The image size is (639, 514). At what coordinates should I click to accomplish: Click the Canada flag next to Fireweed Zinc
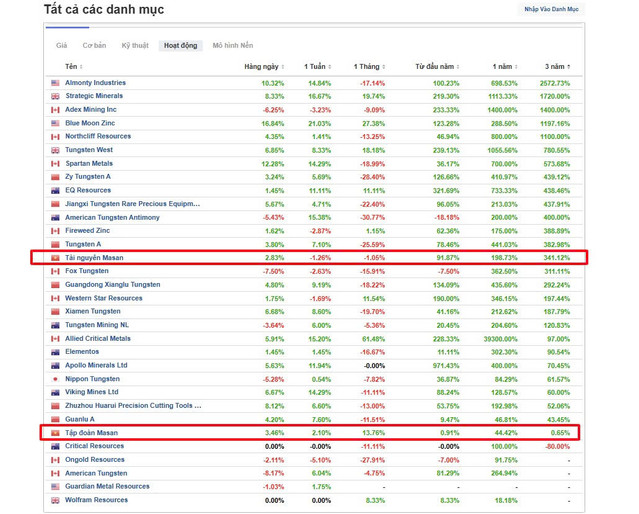56,231
